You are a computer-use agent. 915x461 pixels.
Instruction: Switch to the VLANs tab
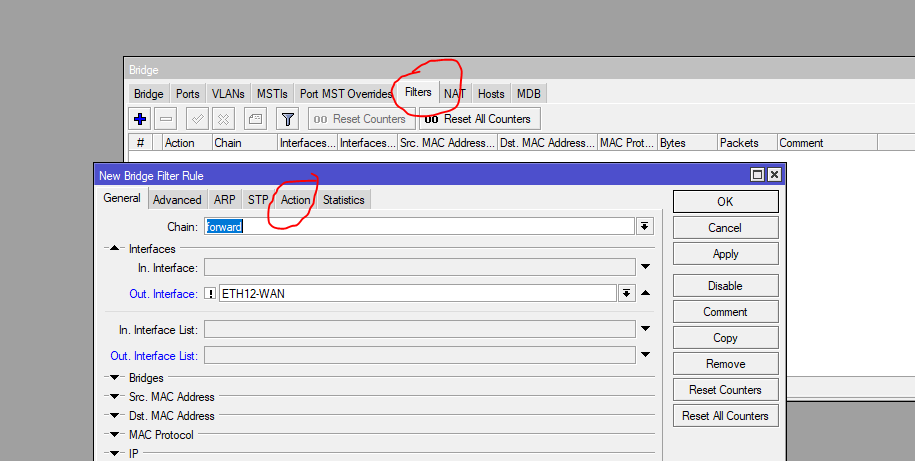(x=228, y=93)
